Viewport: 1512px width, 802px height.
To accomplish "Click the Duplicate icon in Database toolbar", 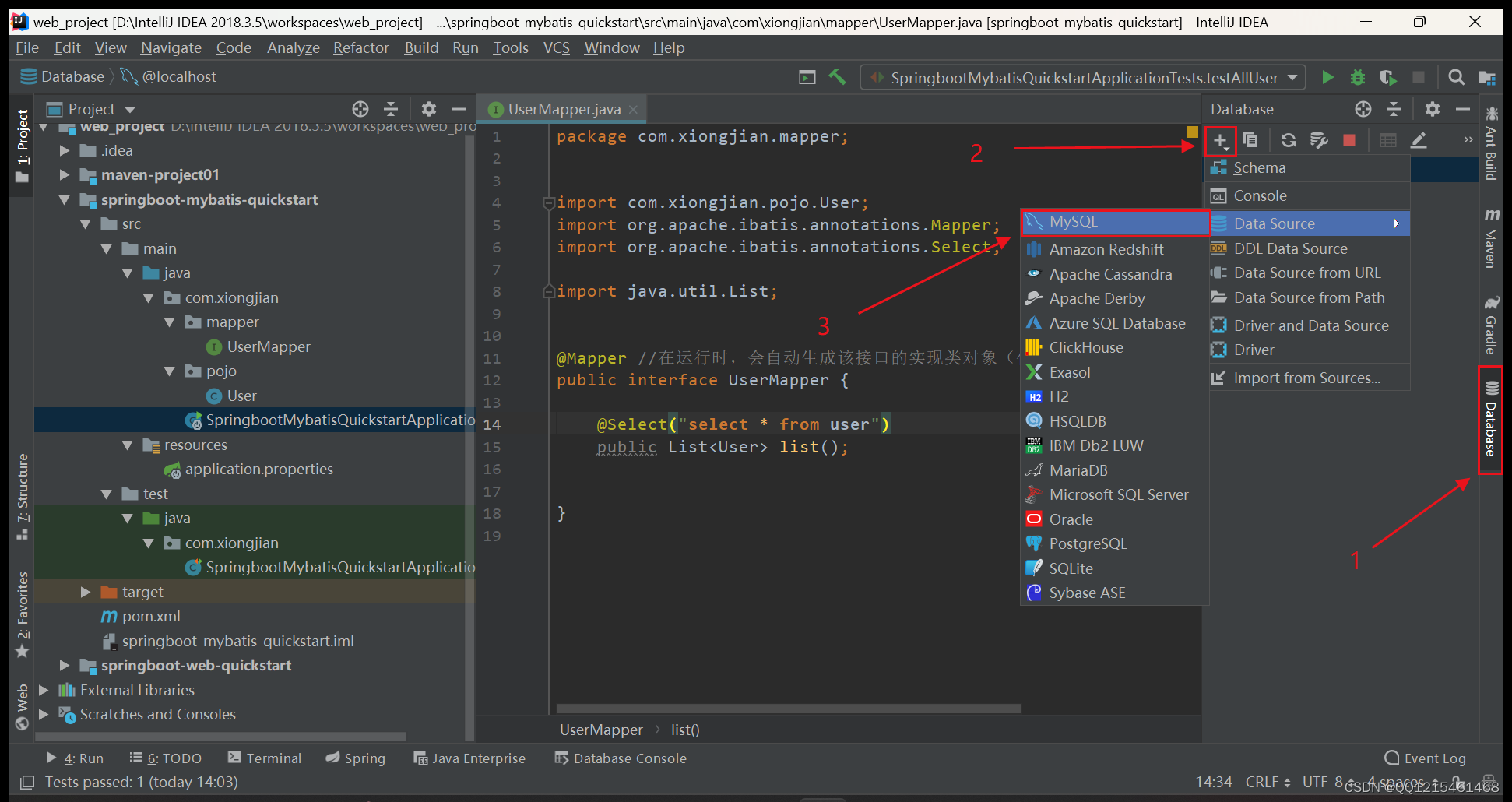I will [x=1250, y=140].
